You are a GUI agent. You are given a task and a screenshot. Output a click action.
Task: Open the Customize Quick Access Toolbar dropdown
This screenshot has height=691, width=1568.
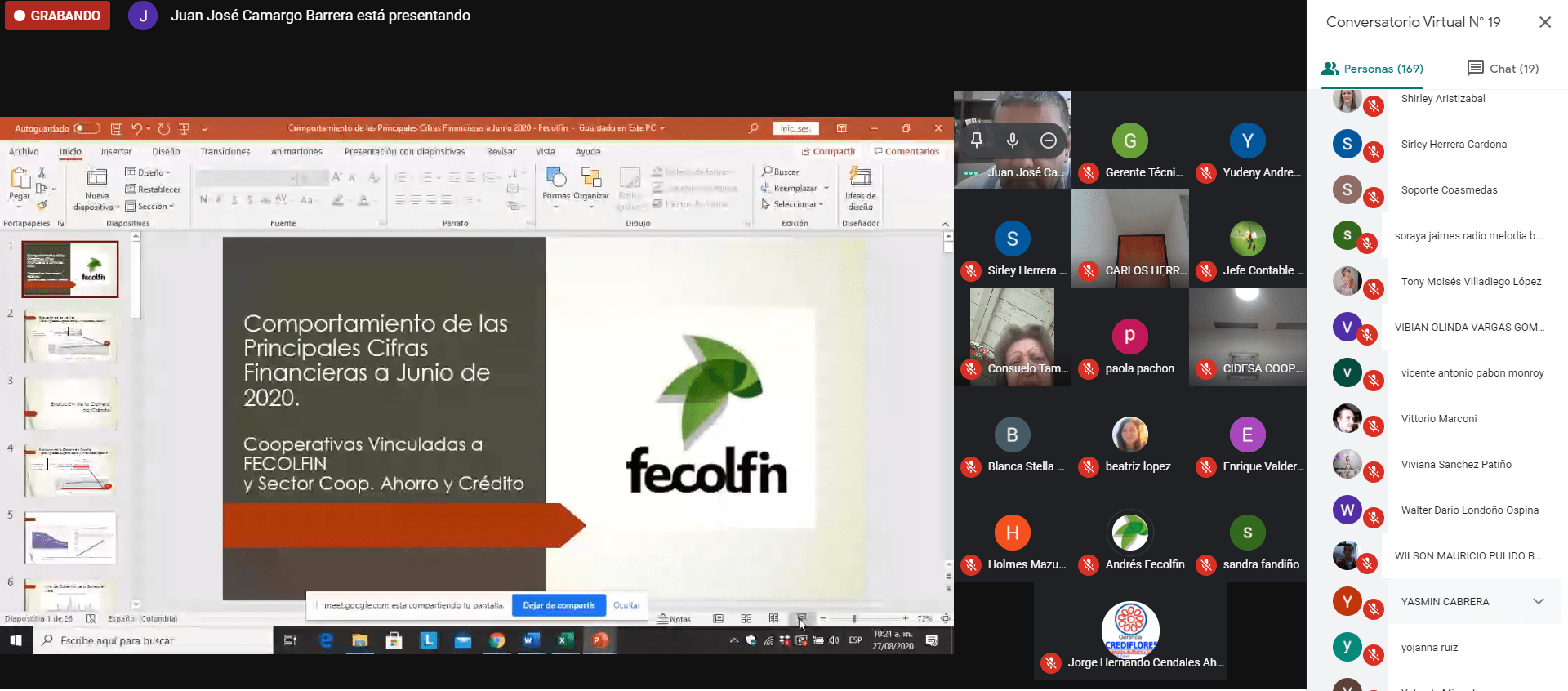pyautogui.click(x=204, y=128)
